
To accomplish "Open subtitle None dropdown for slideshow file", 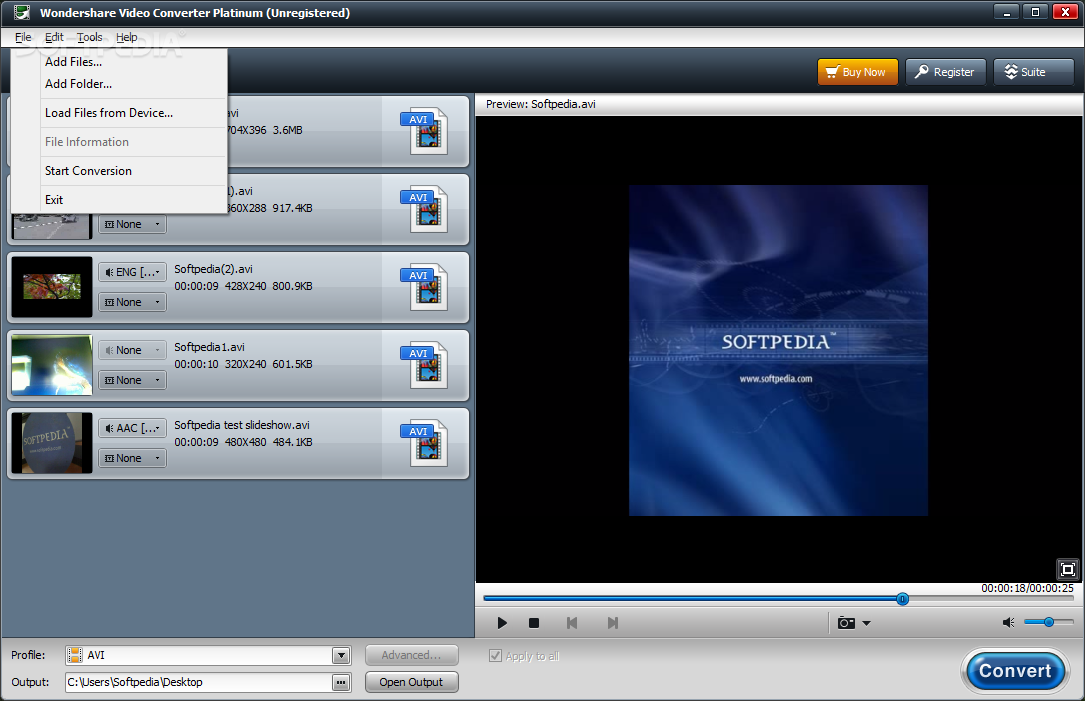I will click(132, 459).
